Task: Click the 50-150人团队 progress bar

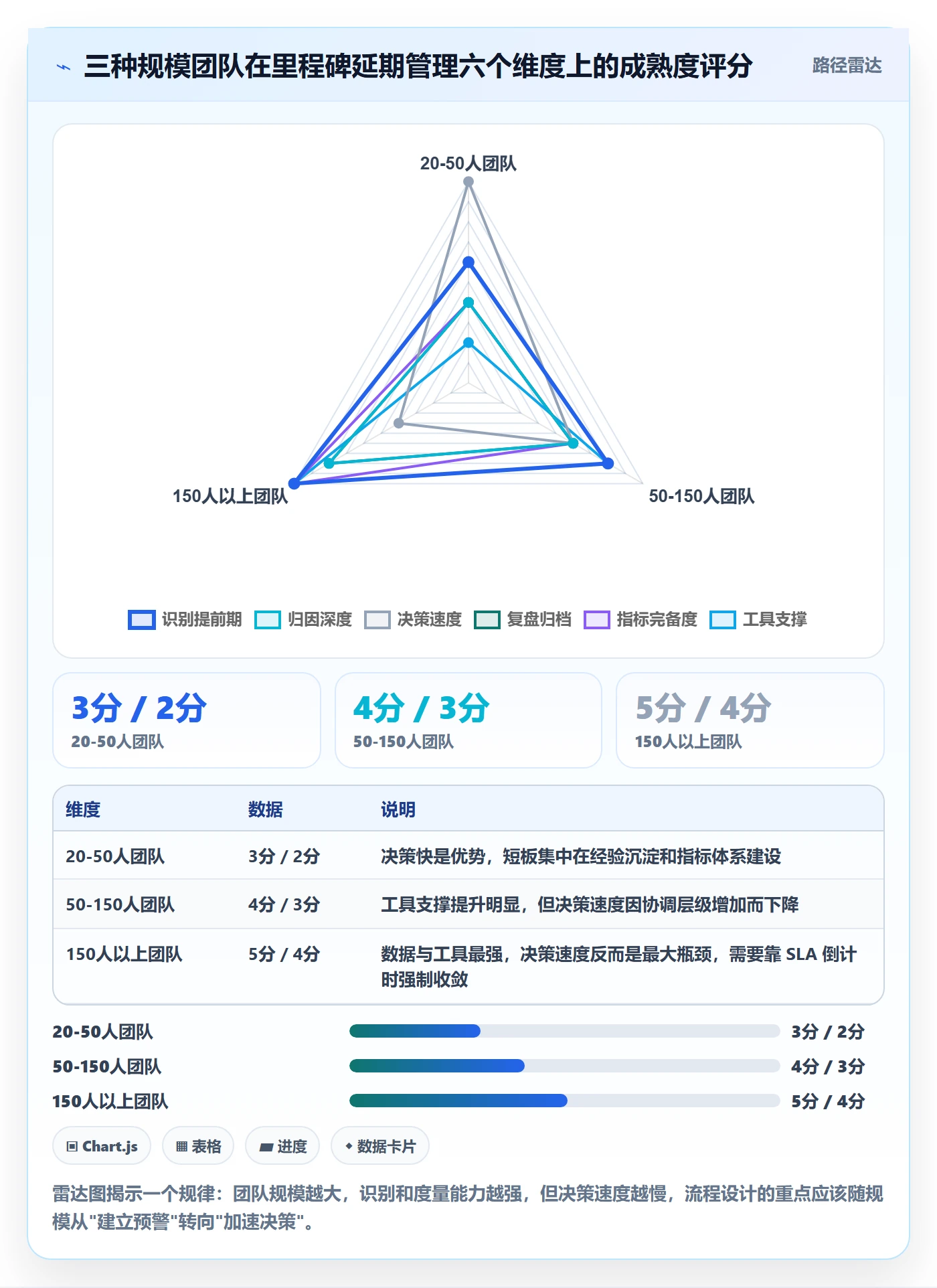Action: [x=564, y=1066]
